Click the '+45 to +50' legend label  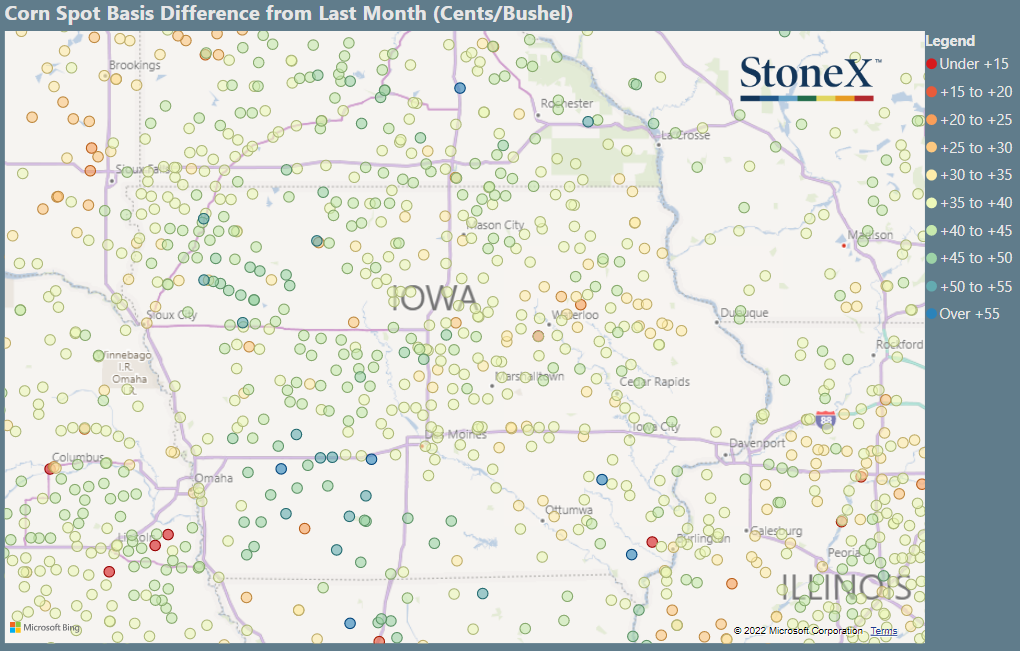point(976,258)
